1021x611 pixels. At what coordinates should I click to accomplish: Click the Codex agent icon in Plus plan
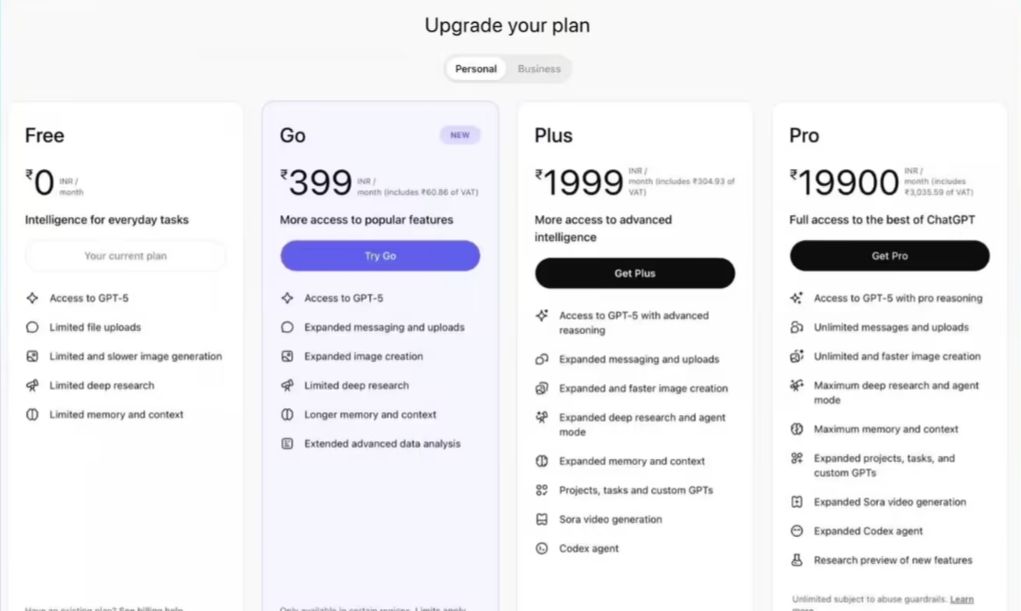(542, 548)
